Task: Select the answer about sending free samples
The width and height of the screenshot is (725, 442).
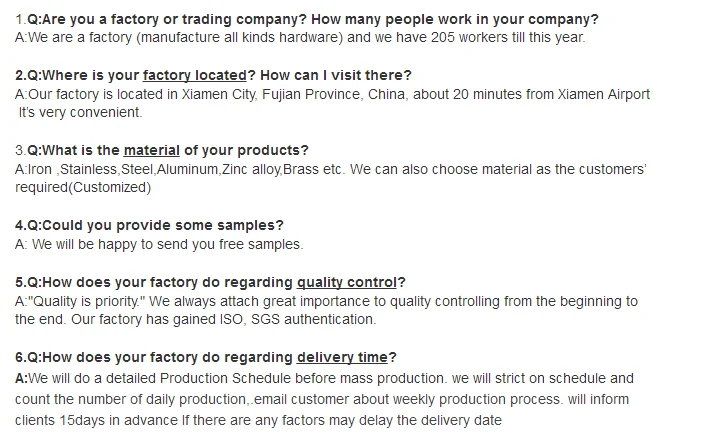Action: coord(159,244)
